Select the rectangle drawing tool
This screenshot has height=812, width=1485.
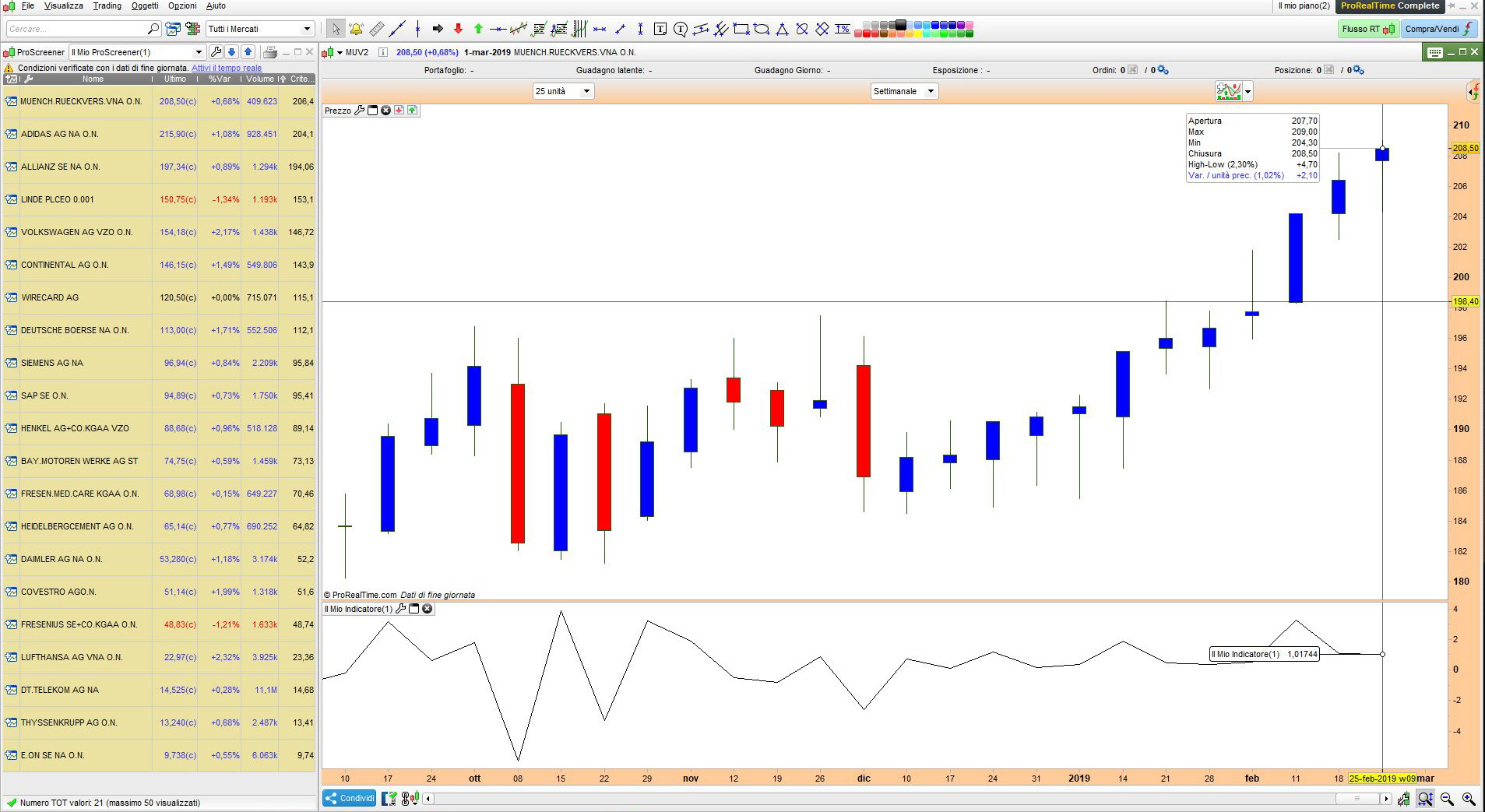point(741,29)
